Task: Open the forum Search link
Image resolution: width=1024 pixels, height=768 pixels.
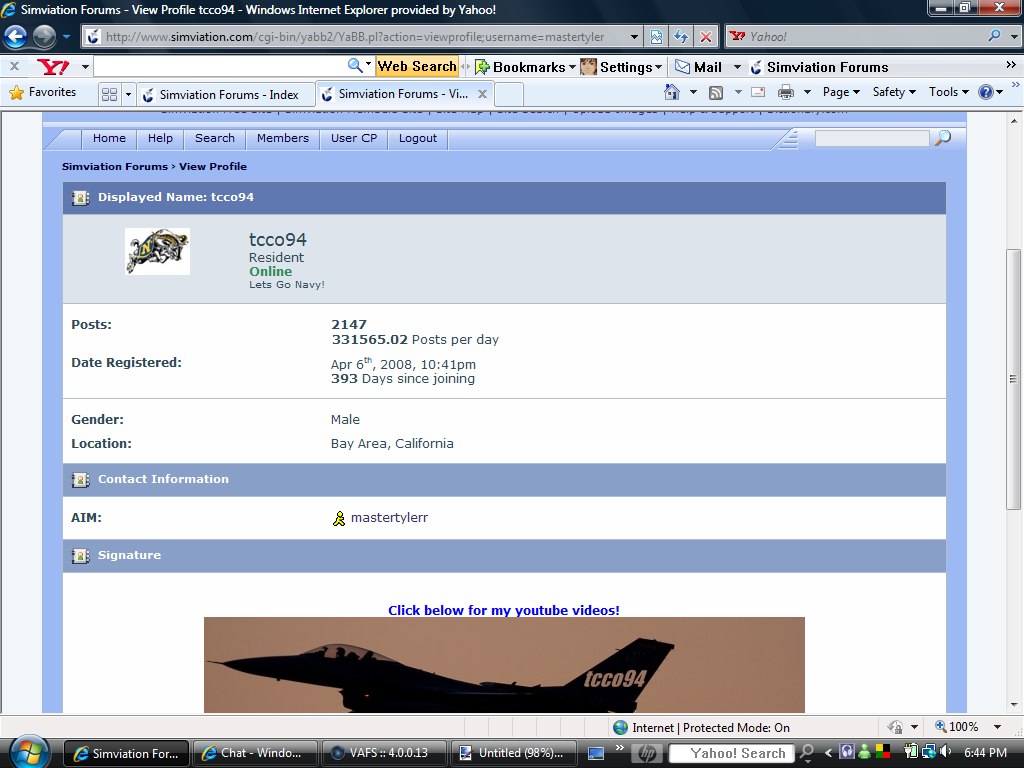Action: 214,138
